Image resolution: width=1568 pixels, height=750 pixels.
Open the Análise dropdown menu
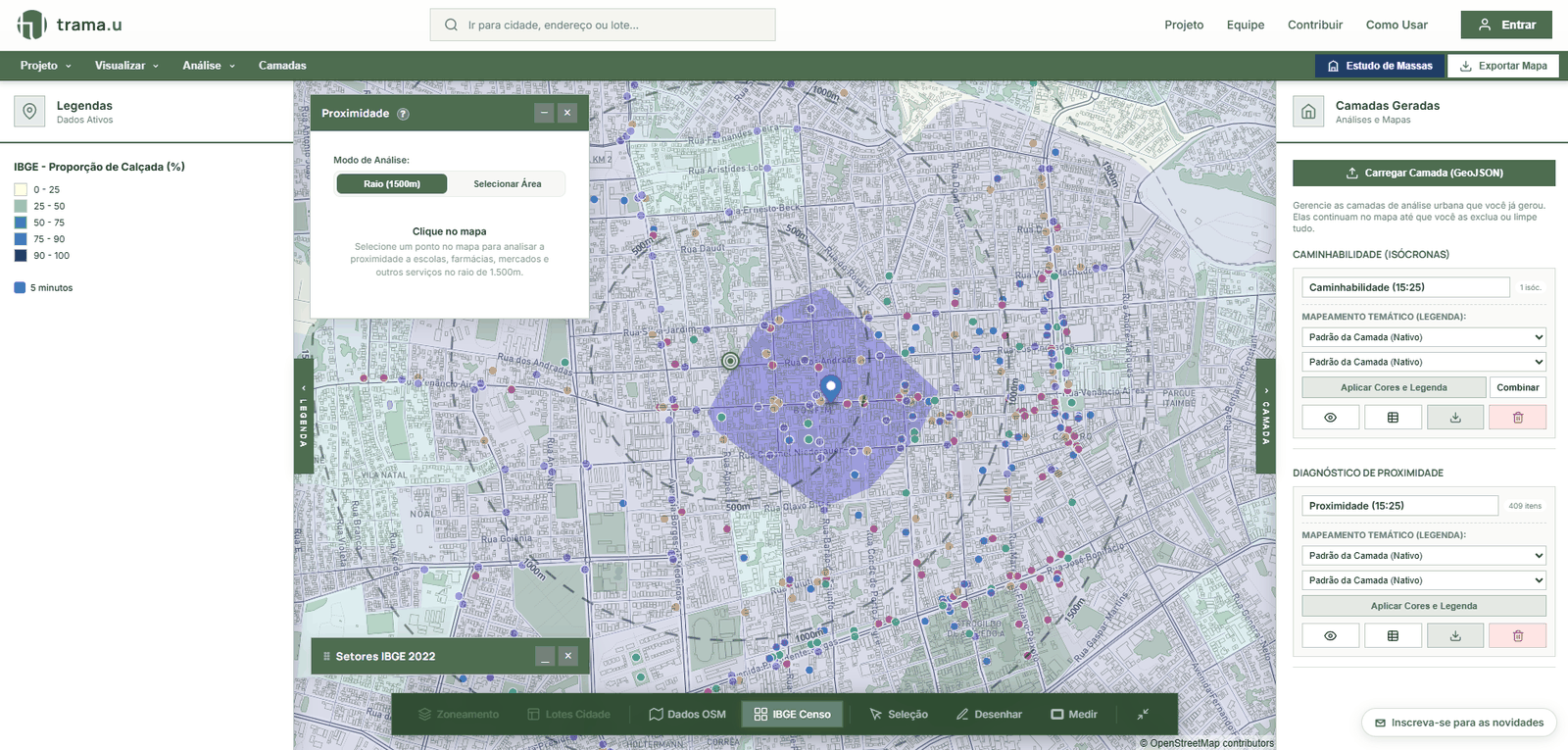tap(209, 66)
